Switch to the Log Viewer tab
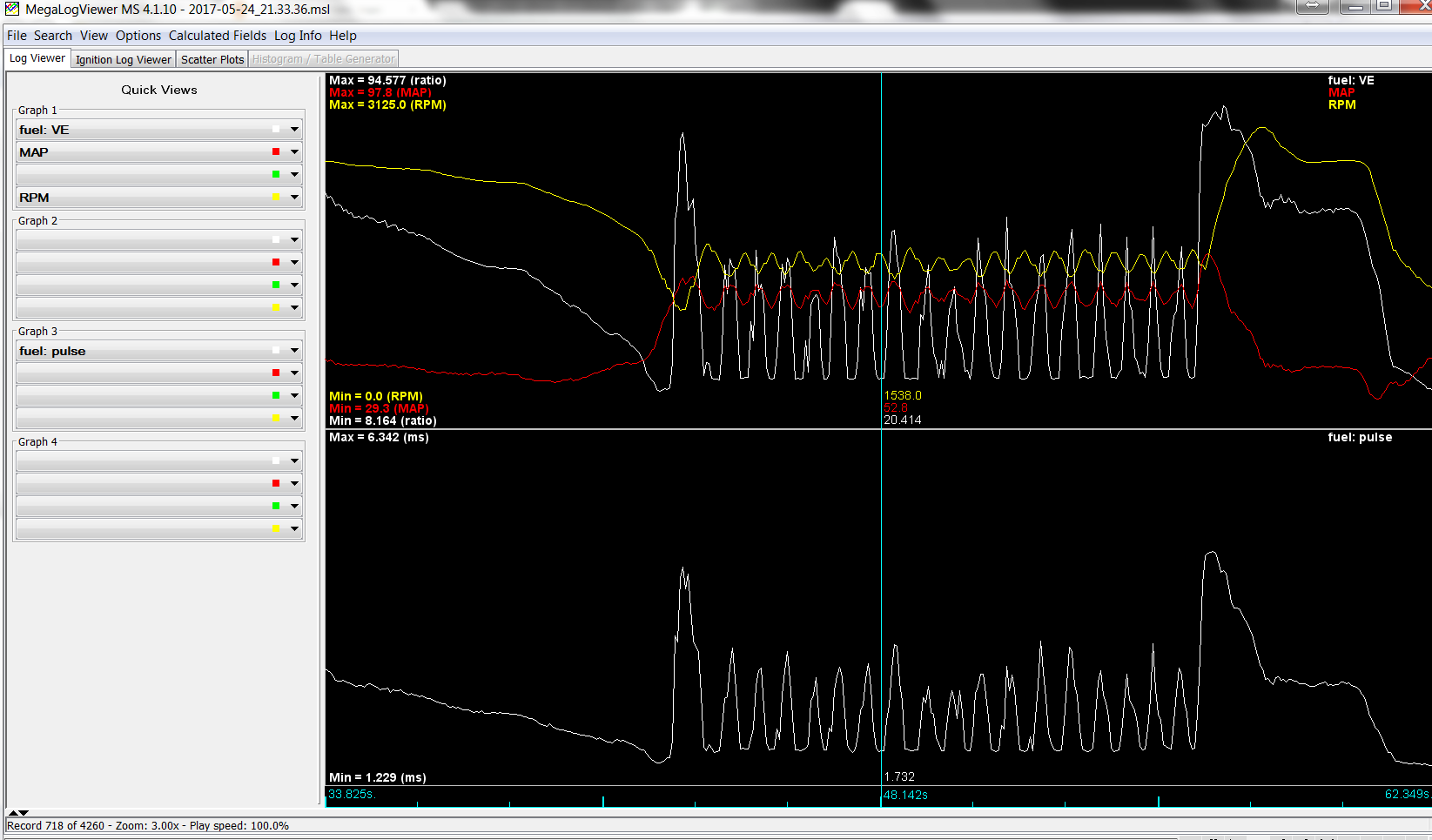 point(37,58)
